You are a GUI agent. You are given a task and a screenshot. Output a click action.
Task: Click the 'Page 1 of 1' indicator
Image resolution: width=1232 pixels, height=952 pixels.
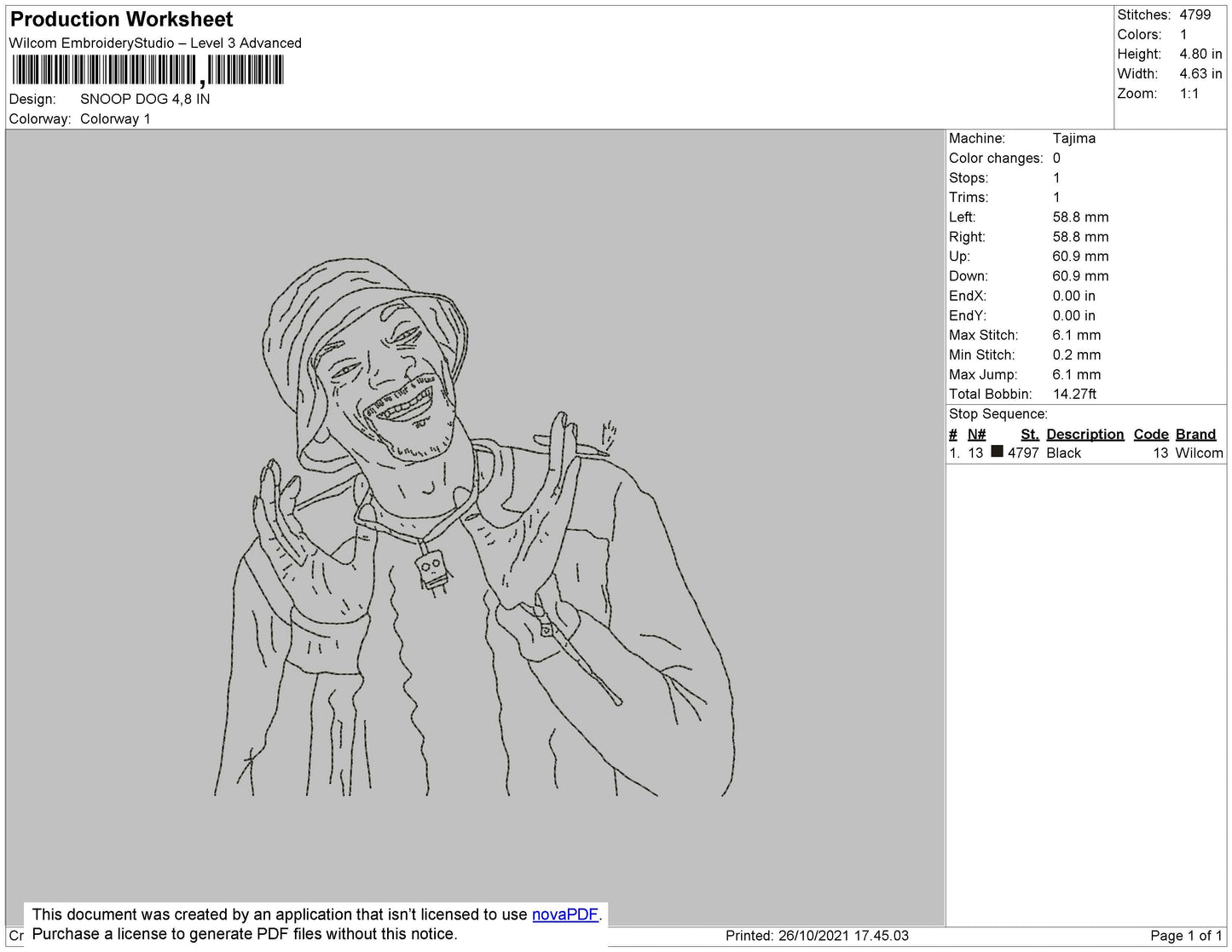pos(1187,936)
